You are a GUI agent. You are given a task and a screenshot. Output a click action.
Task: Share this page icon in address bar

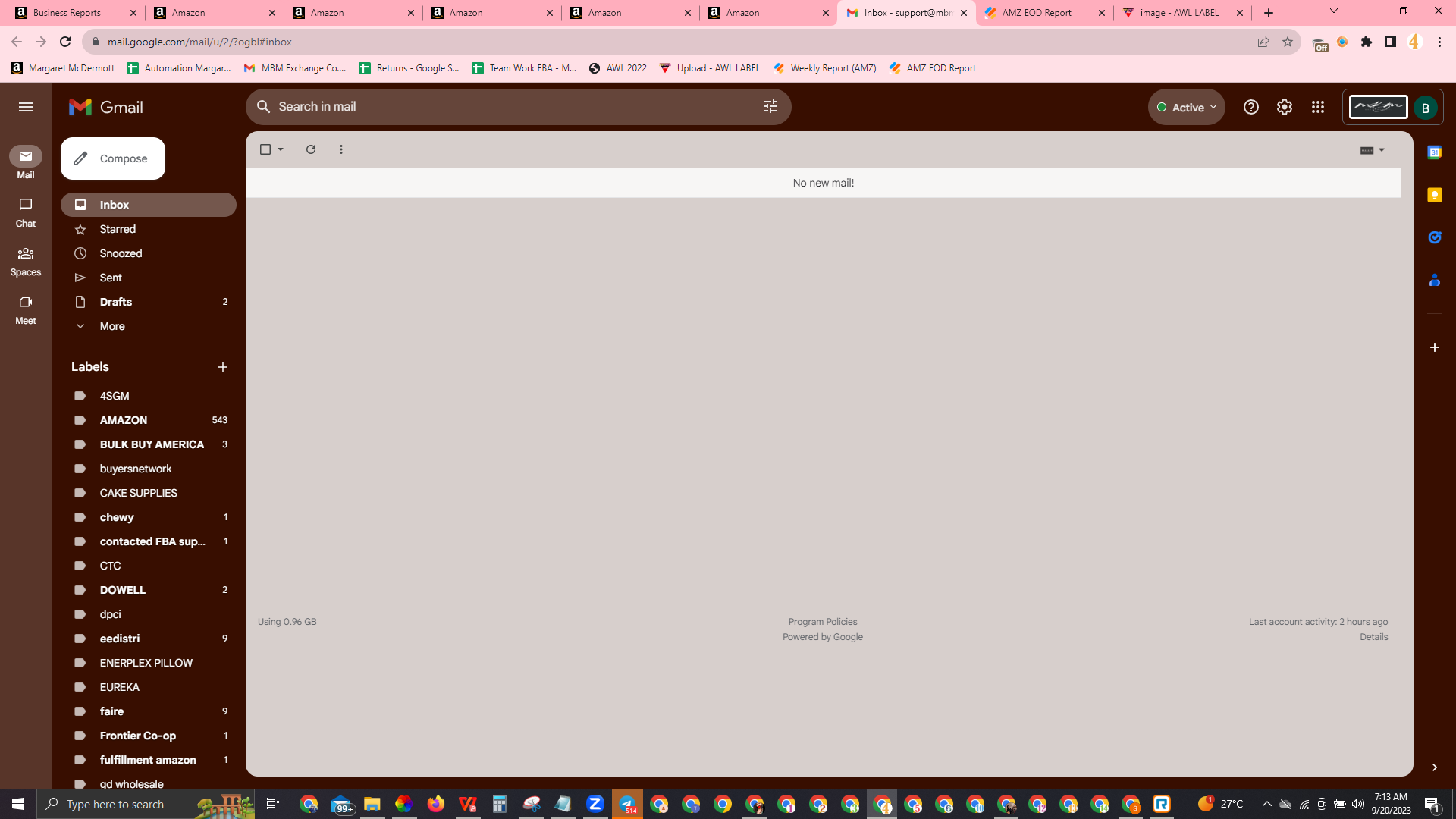(1263, 42)
